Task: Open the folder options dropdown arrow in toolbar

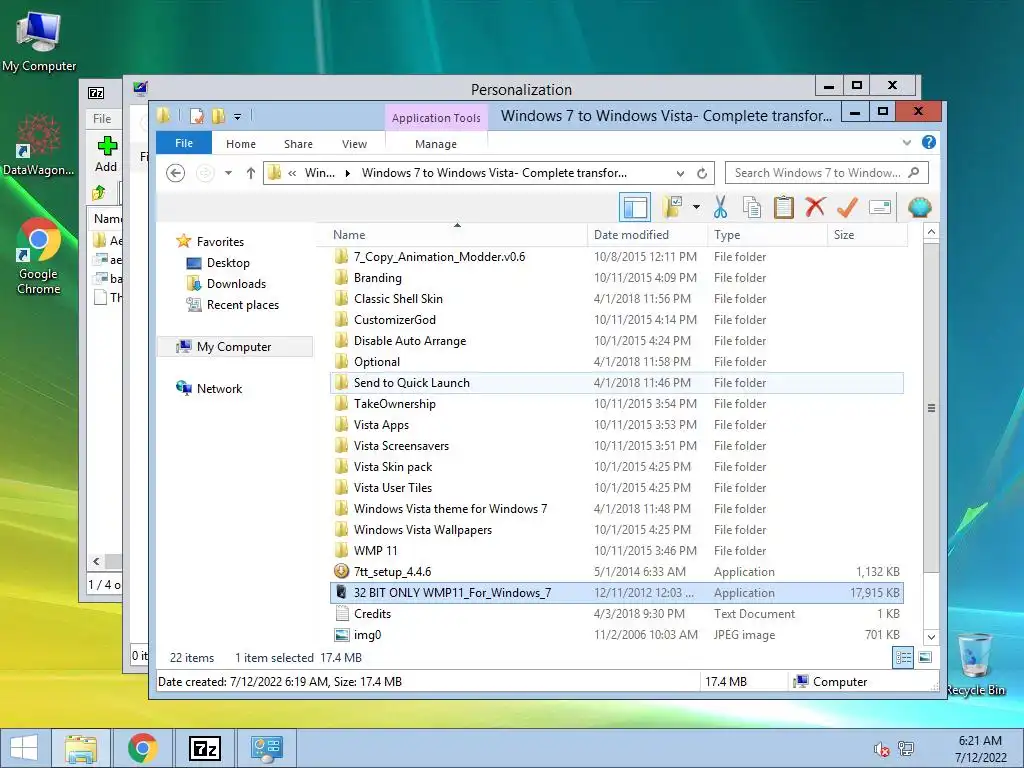Action: 696,208
